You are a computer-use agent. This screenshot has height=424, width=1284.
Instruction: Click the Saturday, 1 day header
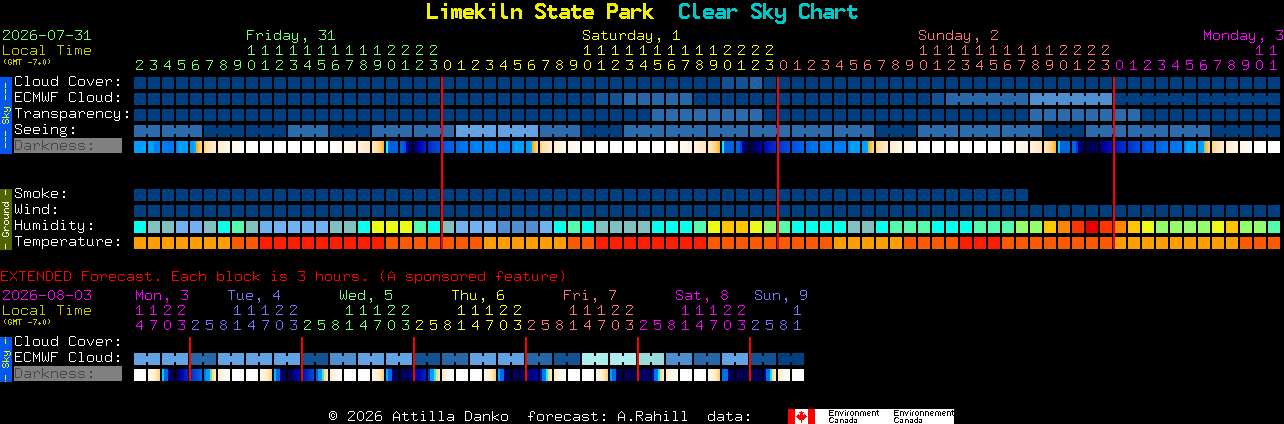(x=632, y=35)
